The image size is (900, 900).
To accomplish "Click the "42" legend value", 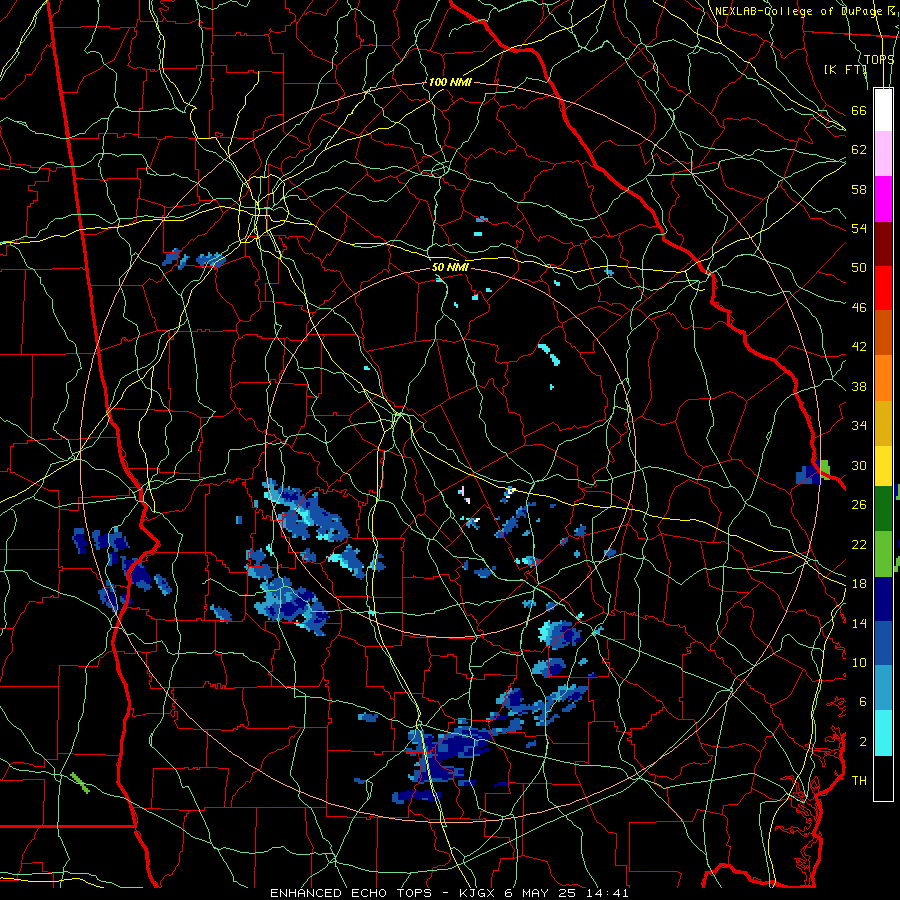I will 859,347.
